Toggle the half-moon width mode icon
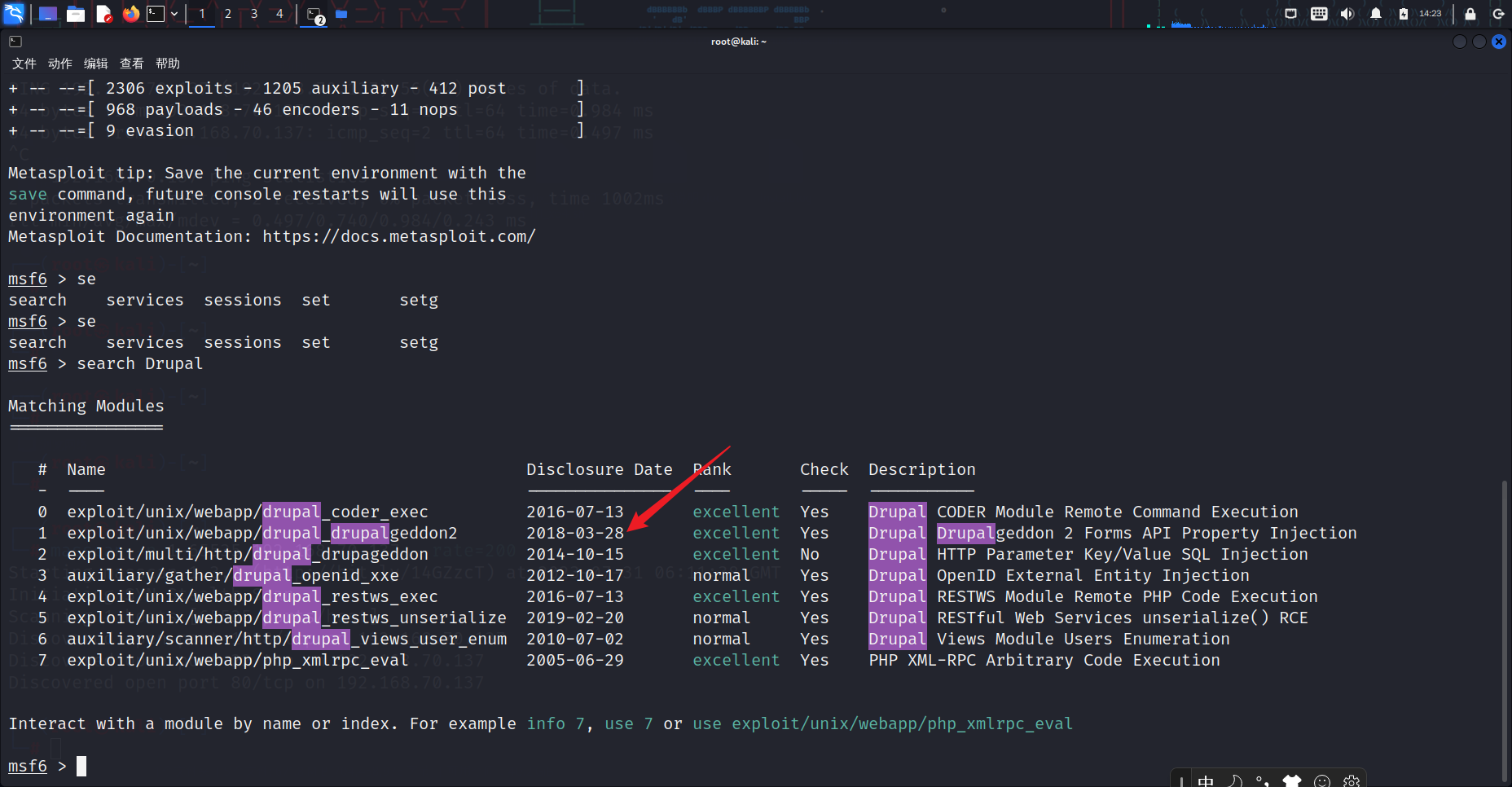 pos(1235,781)
